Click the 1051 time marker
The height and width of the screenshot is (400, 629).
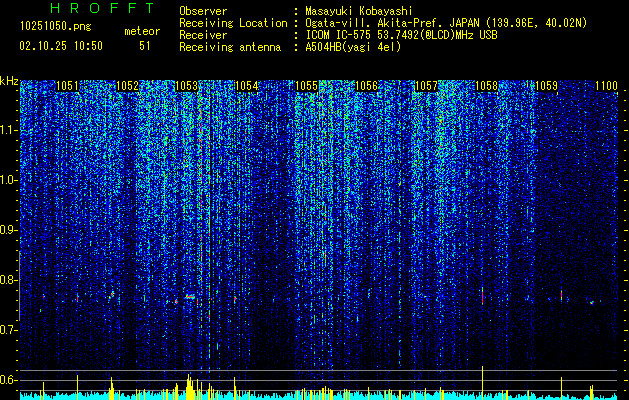point(67,86)
